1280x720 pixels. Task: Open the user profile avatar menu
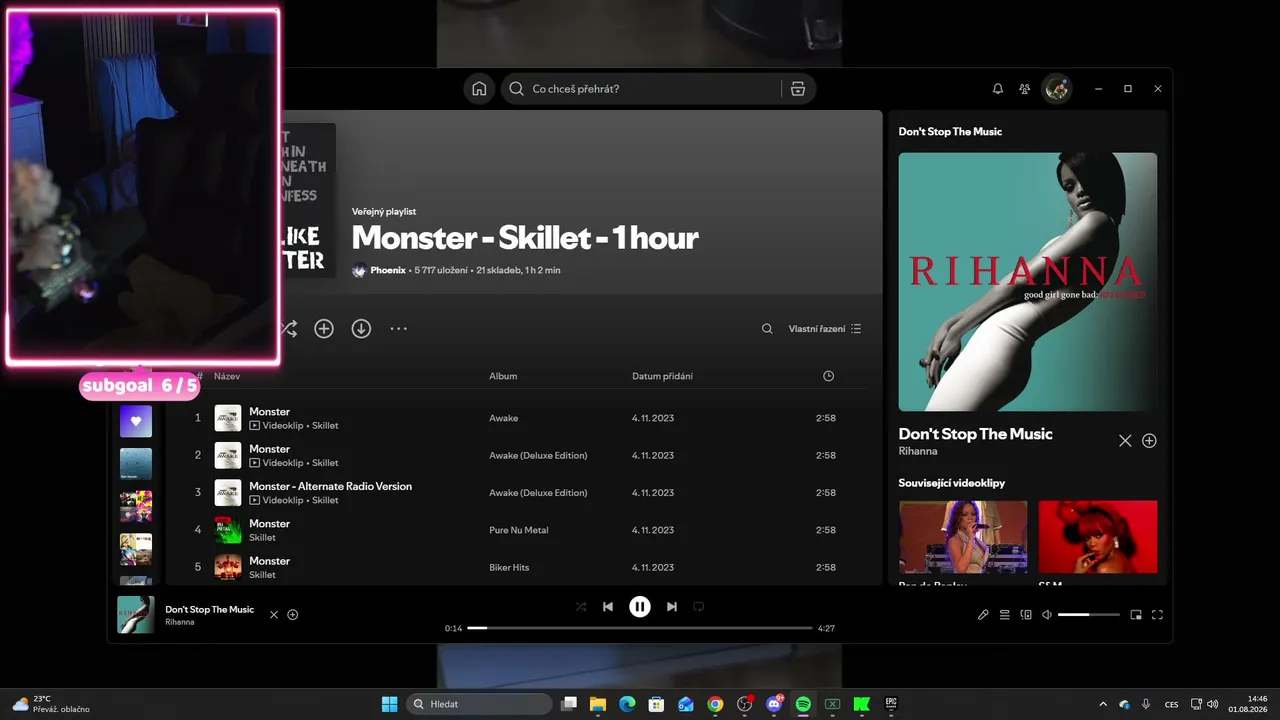click(x=1057, y=89)
